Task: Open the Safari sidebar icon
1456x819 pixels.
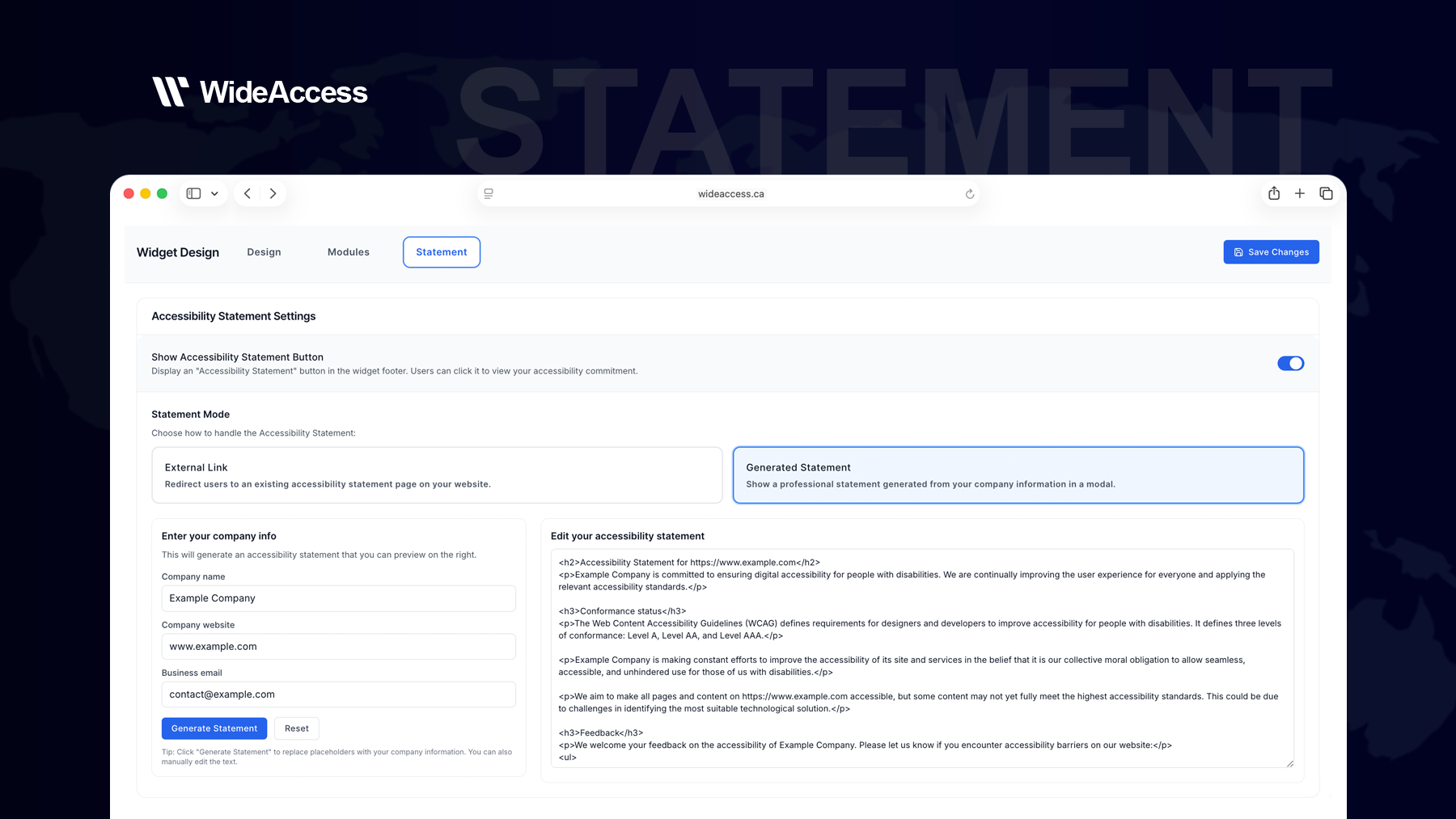Action: pos(193,193)
